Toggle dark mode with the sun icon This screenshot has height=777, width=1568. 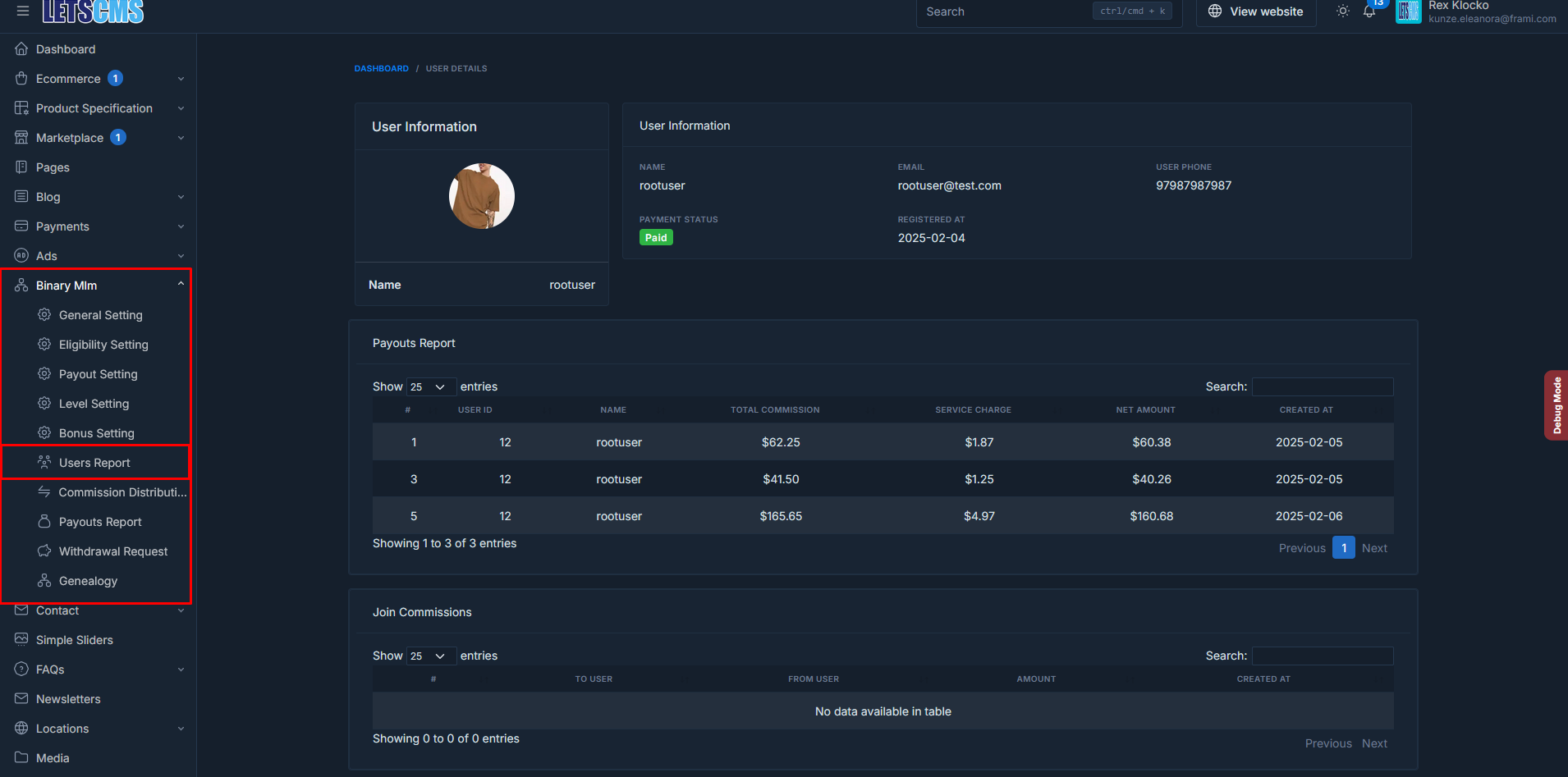click(x=1343, y=11)
